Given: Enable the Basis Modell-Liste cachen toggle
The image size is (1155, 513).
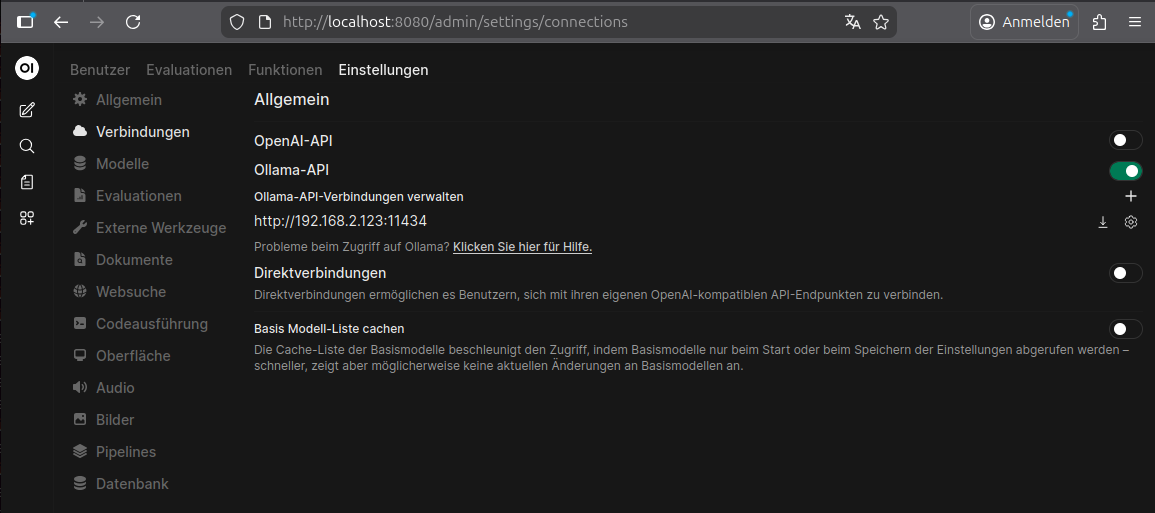Looking at the screenshot, I should point(1125,329).
